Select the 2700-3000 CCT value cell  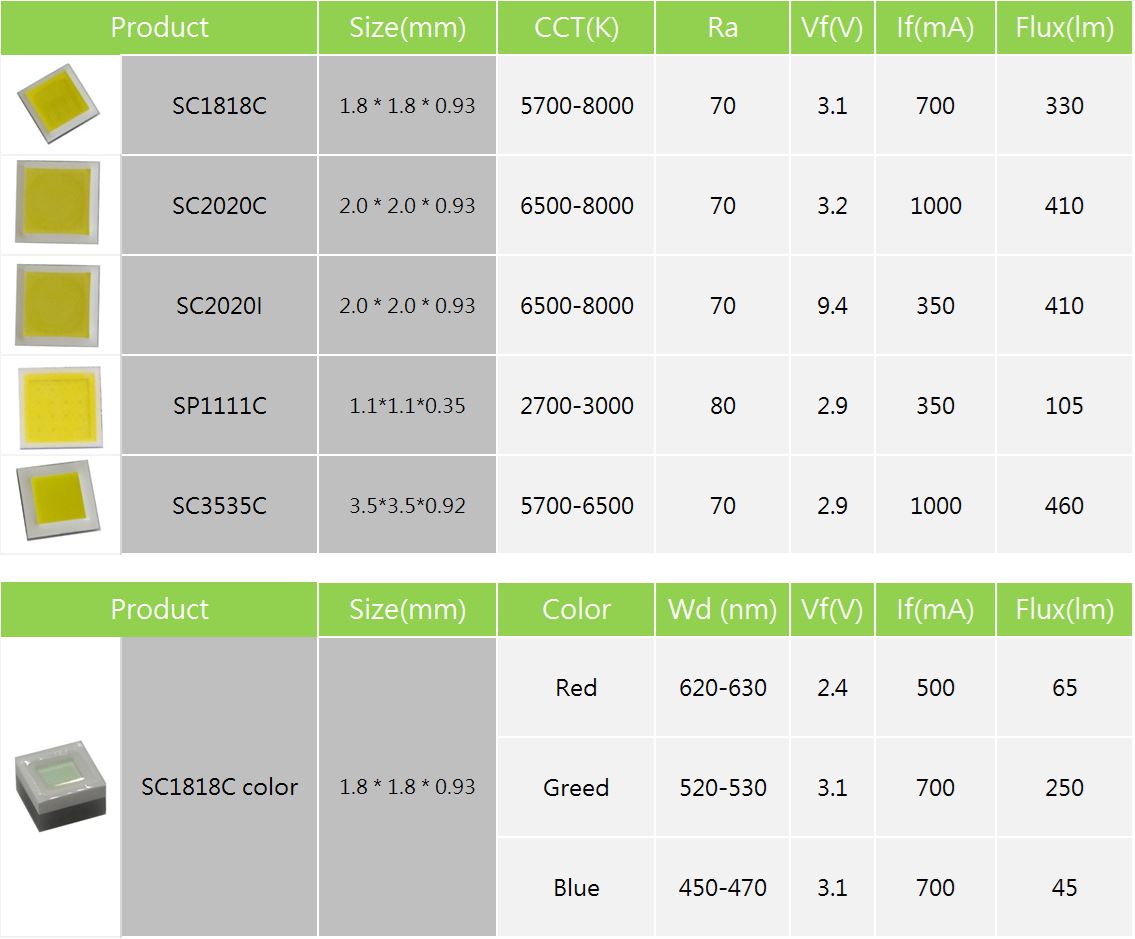click(576, 406)
